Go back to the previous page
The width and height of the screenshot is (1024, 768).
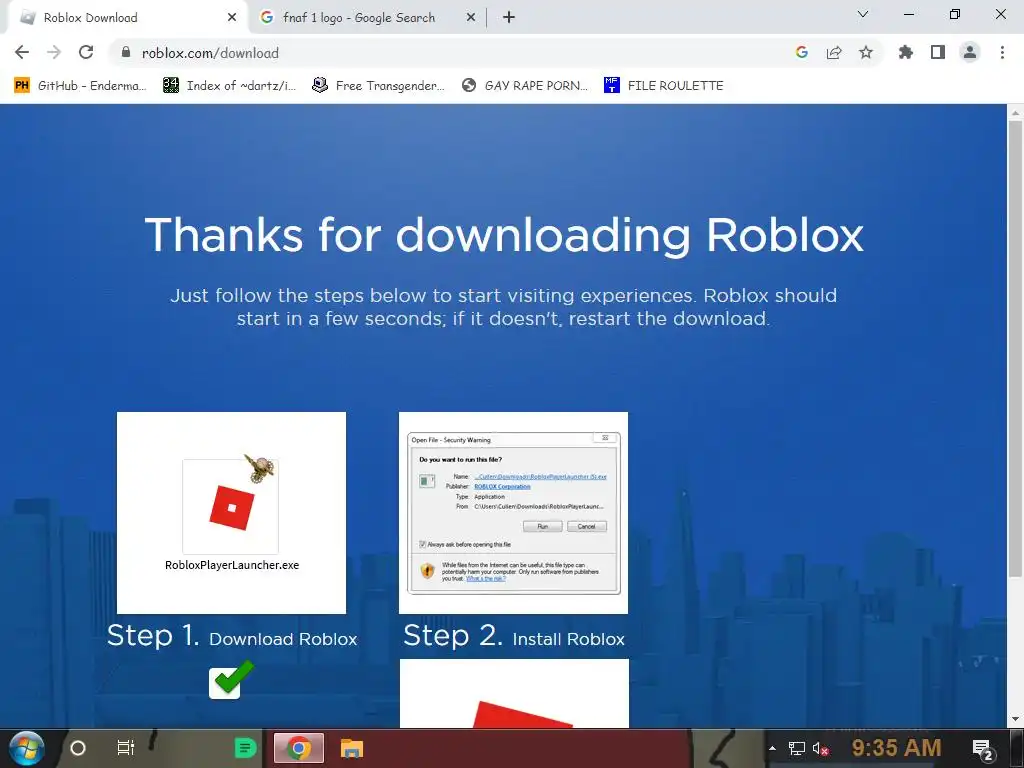(22, 52)
